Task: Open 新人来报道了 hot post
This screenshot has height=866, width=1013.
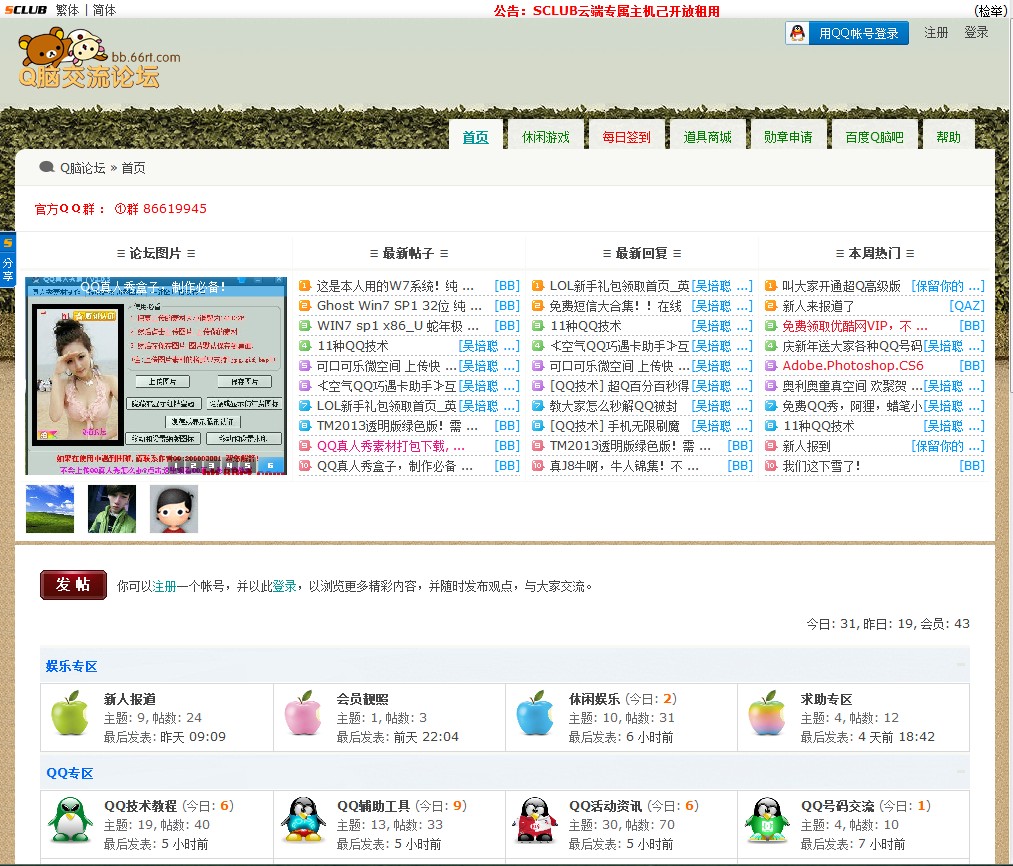Action: 819,306
